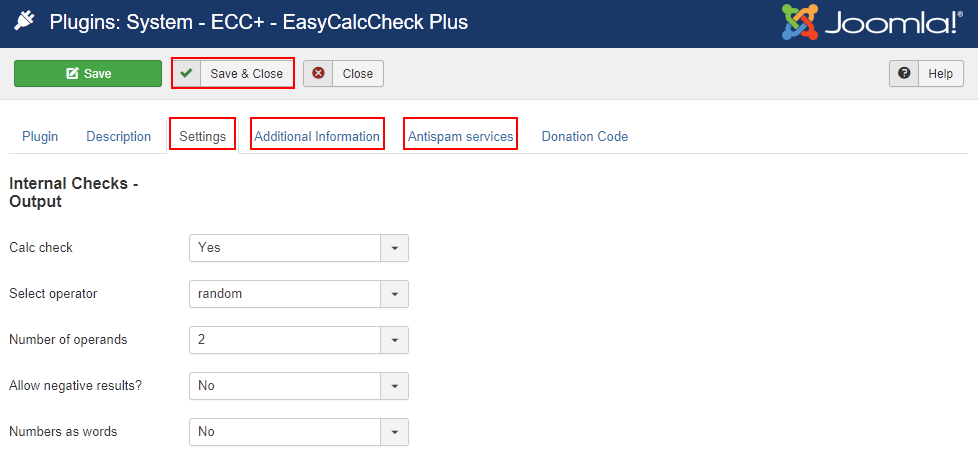Save the plugin settings
Screen dimensions: 978x451
point(88,74)
